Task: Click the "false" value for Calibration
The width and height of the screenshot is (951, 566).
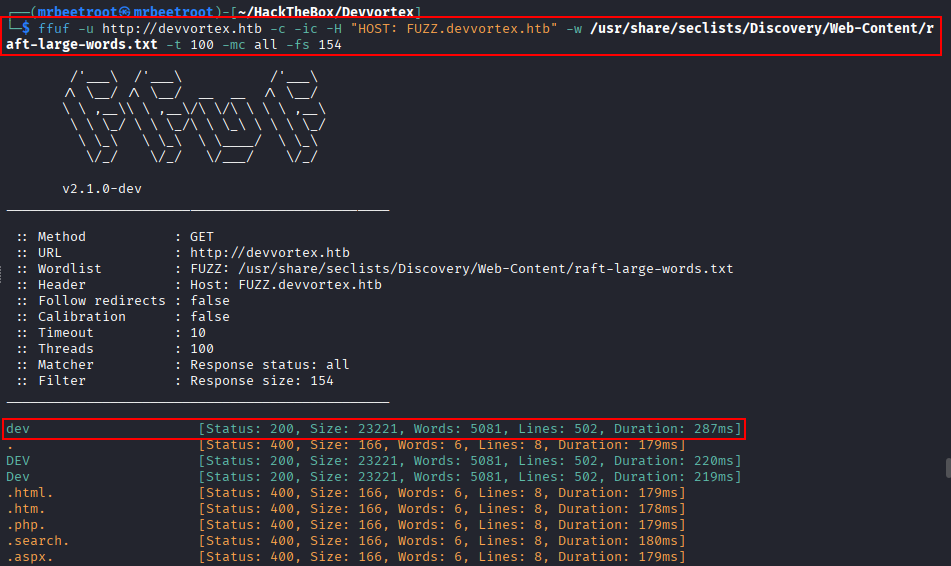Action: click(210, 317)
